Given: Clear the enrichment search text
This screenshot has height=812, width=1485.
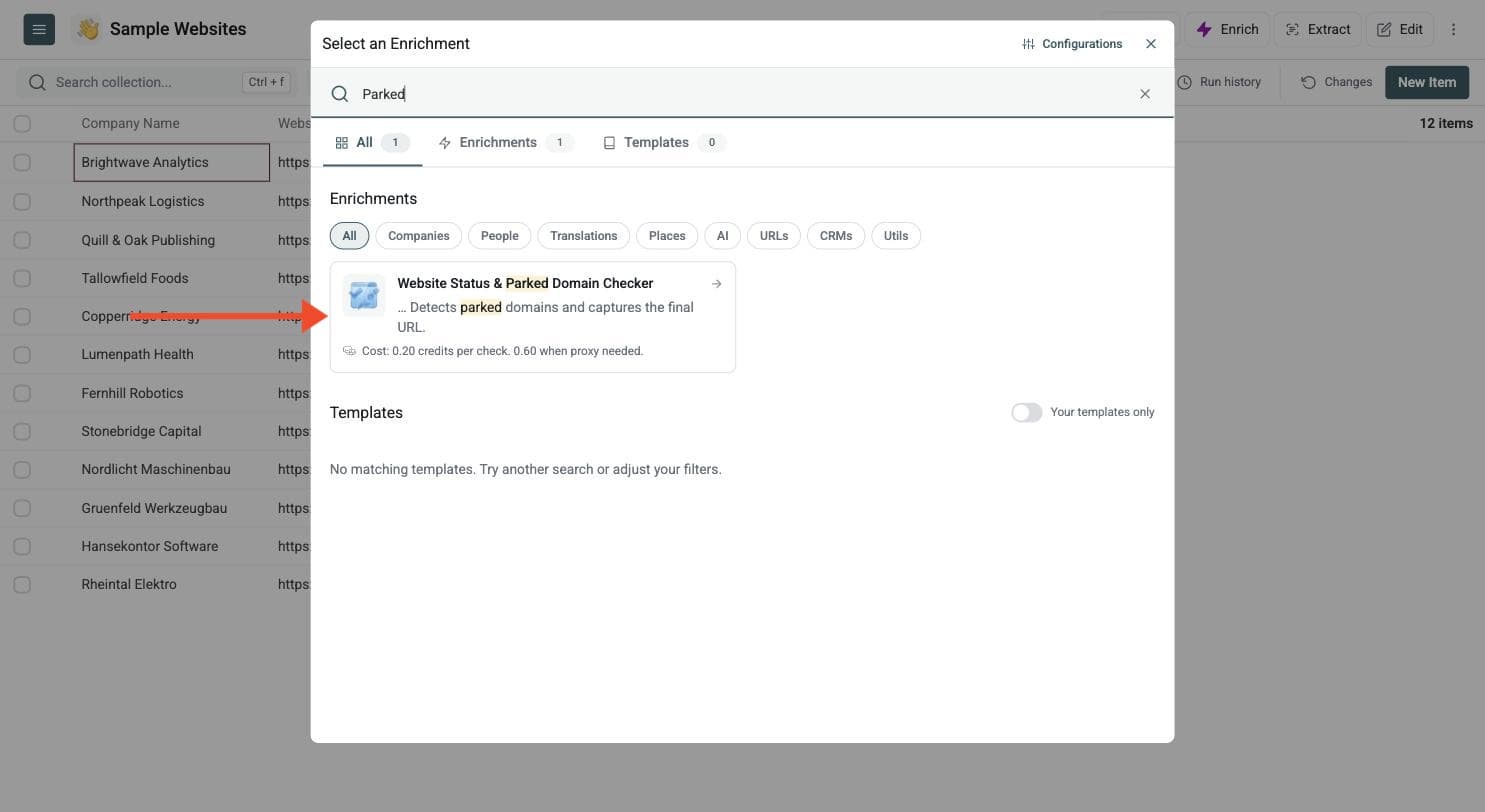Looking at the screenshot, I should point(1145,94).
